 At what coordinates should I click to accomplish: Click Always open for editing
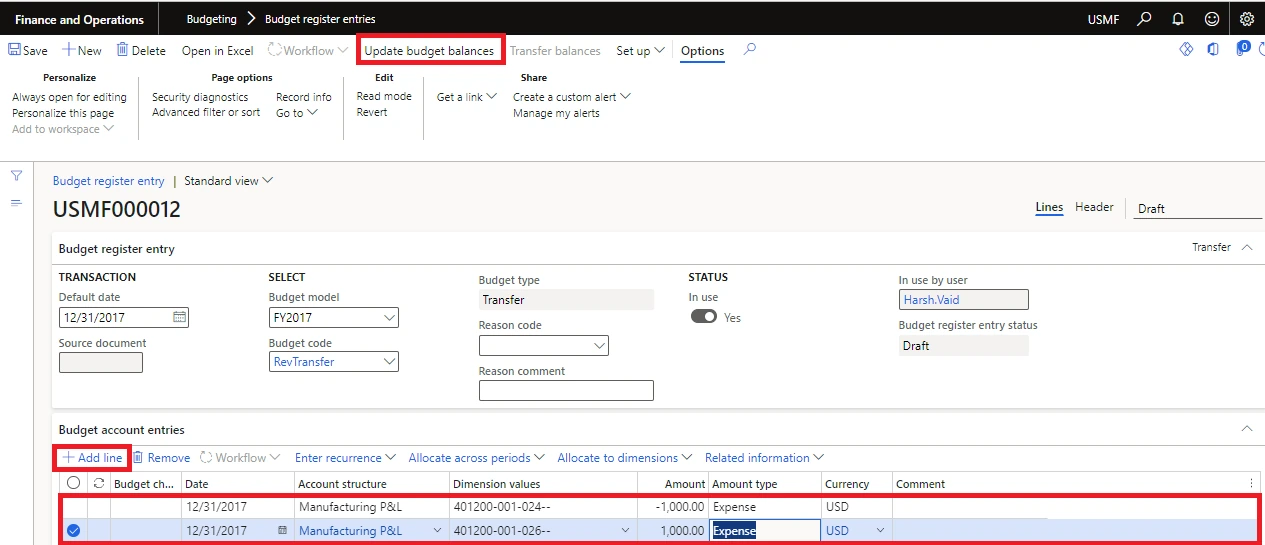[x=69, y=97]
